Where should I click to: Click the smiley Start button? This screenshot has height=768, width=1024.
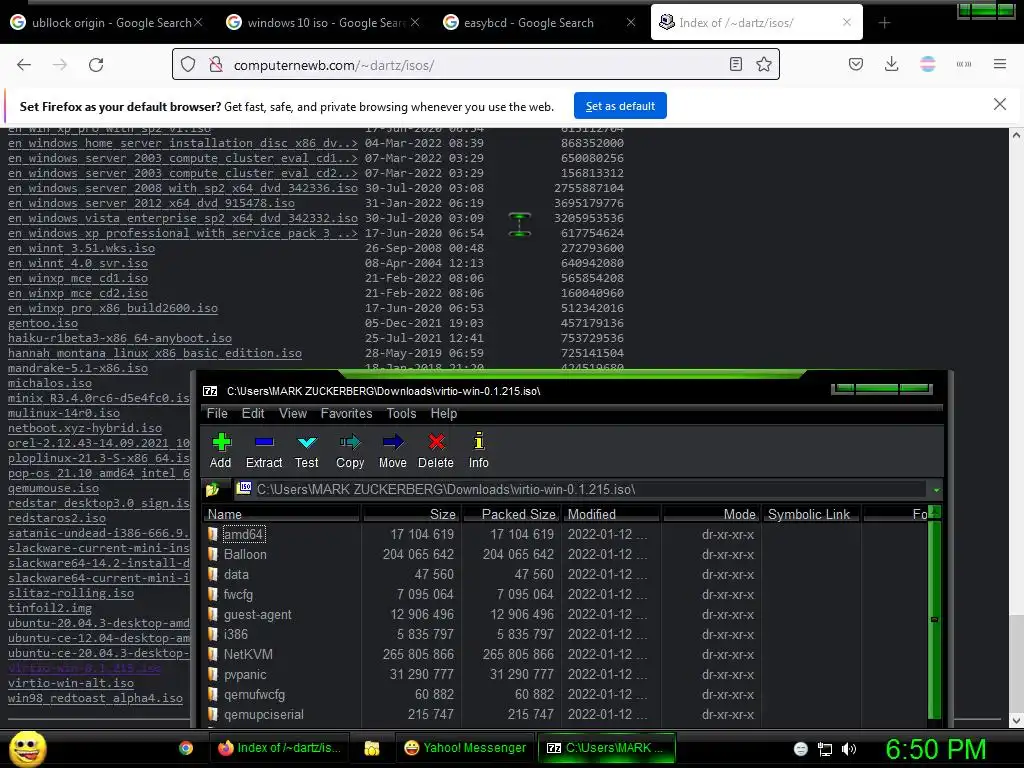pyautogui.click(x=27, y=748)
